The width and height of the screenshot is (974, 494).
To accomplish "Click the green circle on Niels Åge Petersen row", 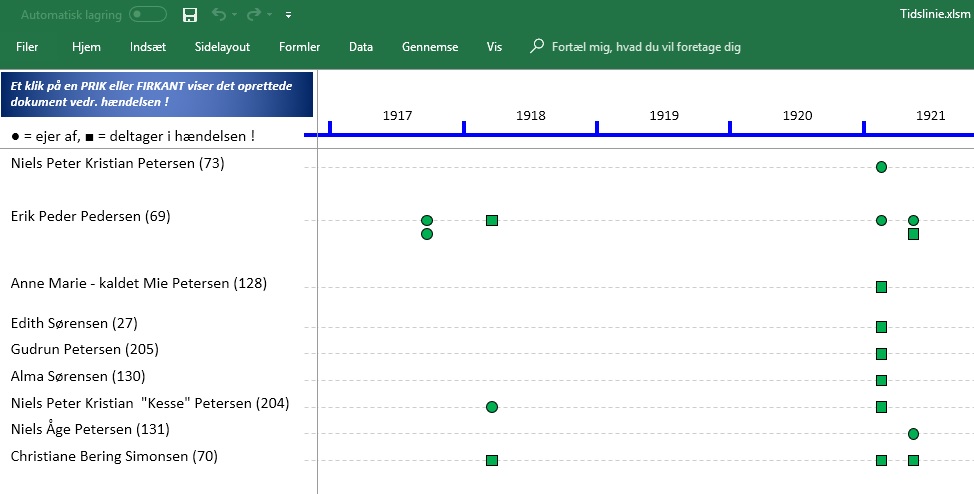I will coord(913,434).
